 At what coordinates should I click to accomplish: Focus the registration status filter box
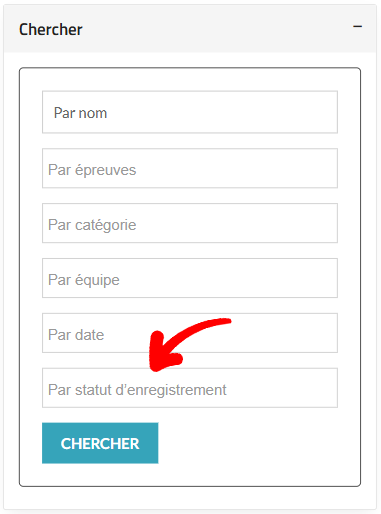190,388
